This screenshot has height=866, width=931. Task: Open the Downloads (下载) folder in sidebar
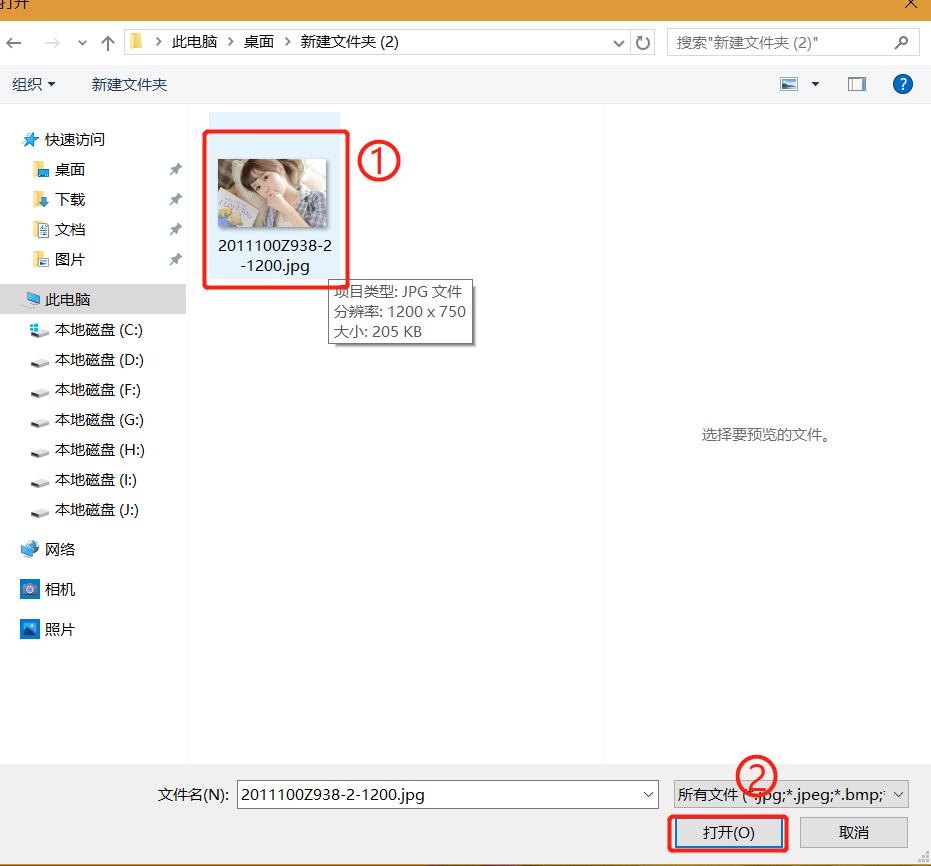click(x=70, y=199)
